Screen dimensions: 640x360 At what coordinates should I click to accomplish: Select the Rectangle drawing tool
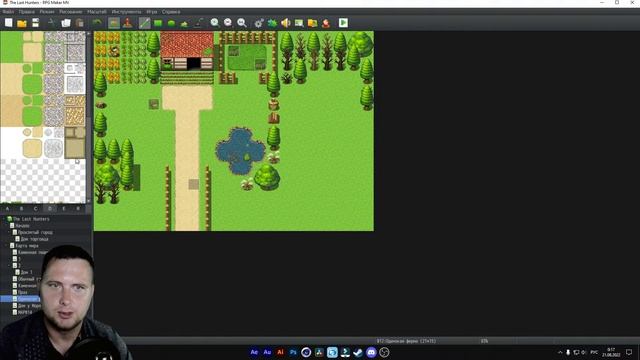click(158, 23)
